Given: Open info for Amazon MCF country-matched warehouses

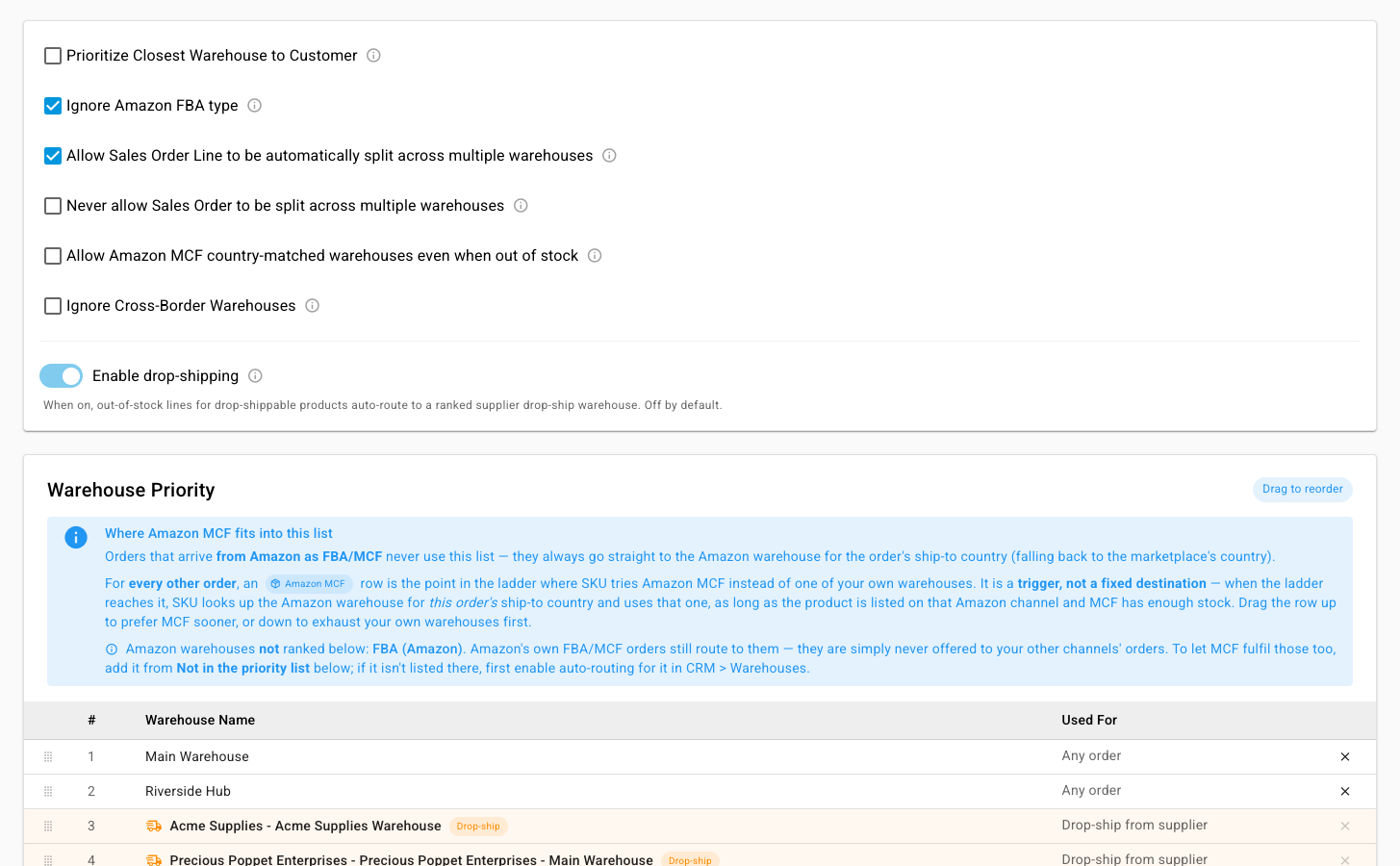Looking at the screenshot, I should pos(595,256).
